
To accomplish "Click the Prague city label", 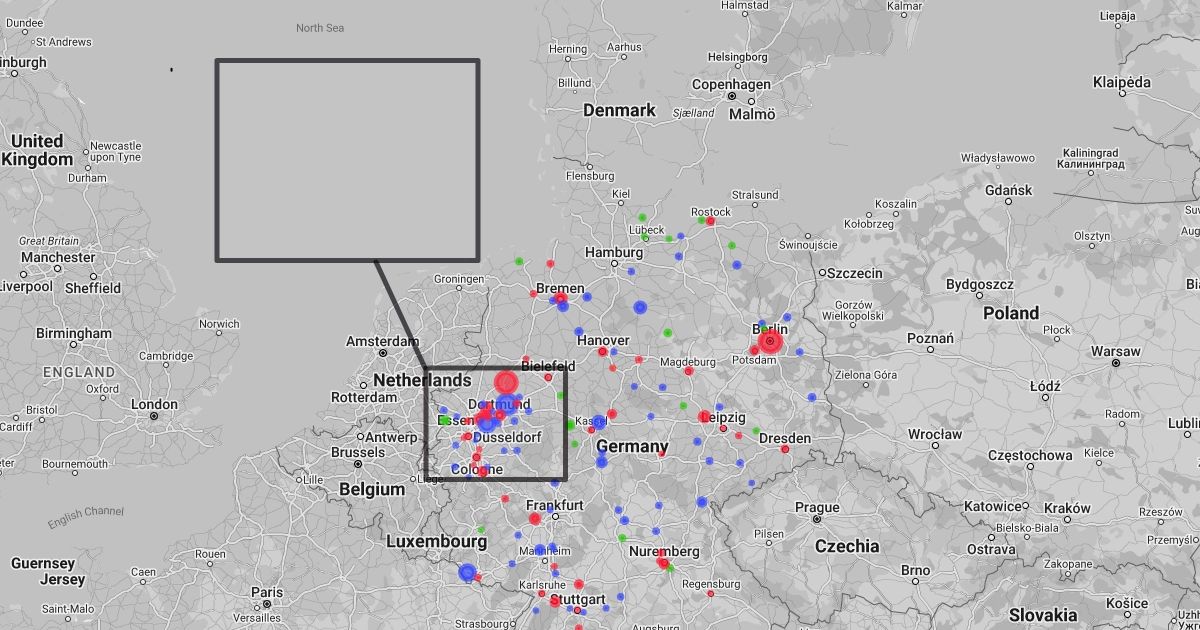I will click(816, 508).
